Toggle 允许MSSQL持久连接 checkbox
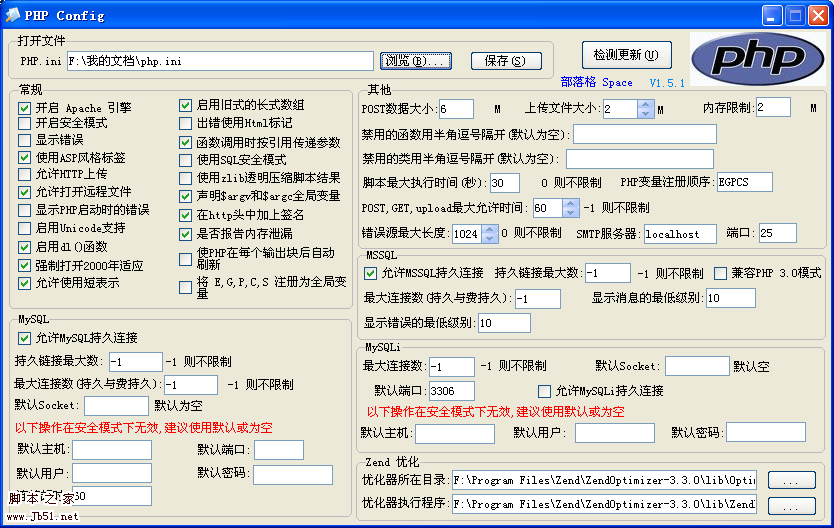The width and height of the screenshot is (834, 528). [371, 274]
